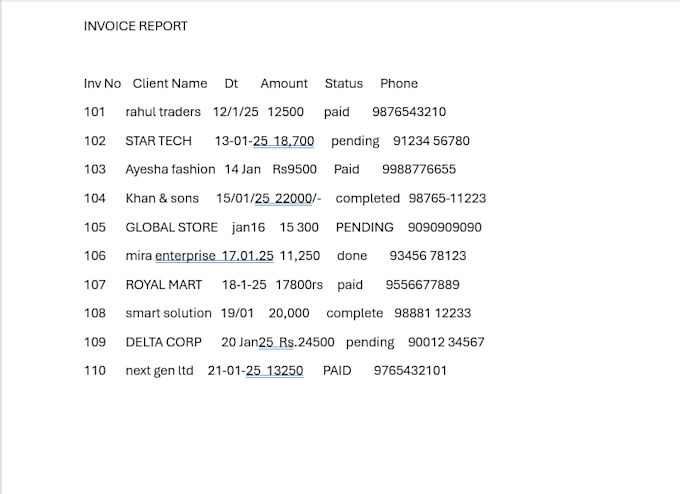Click invoice number 103
The height and width of the screenshot is (494, 680).
click(x=95, y=169)
